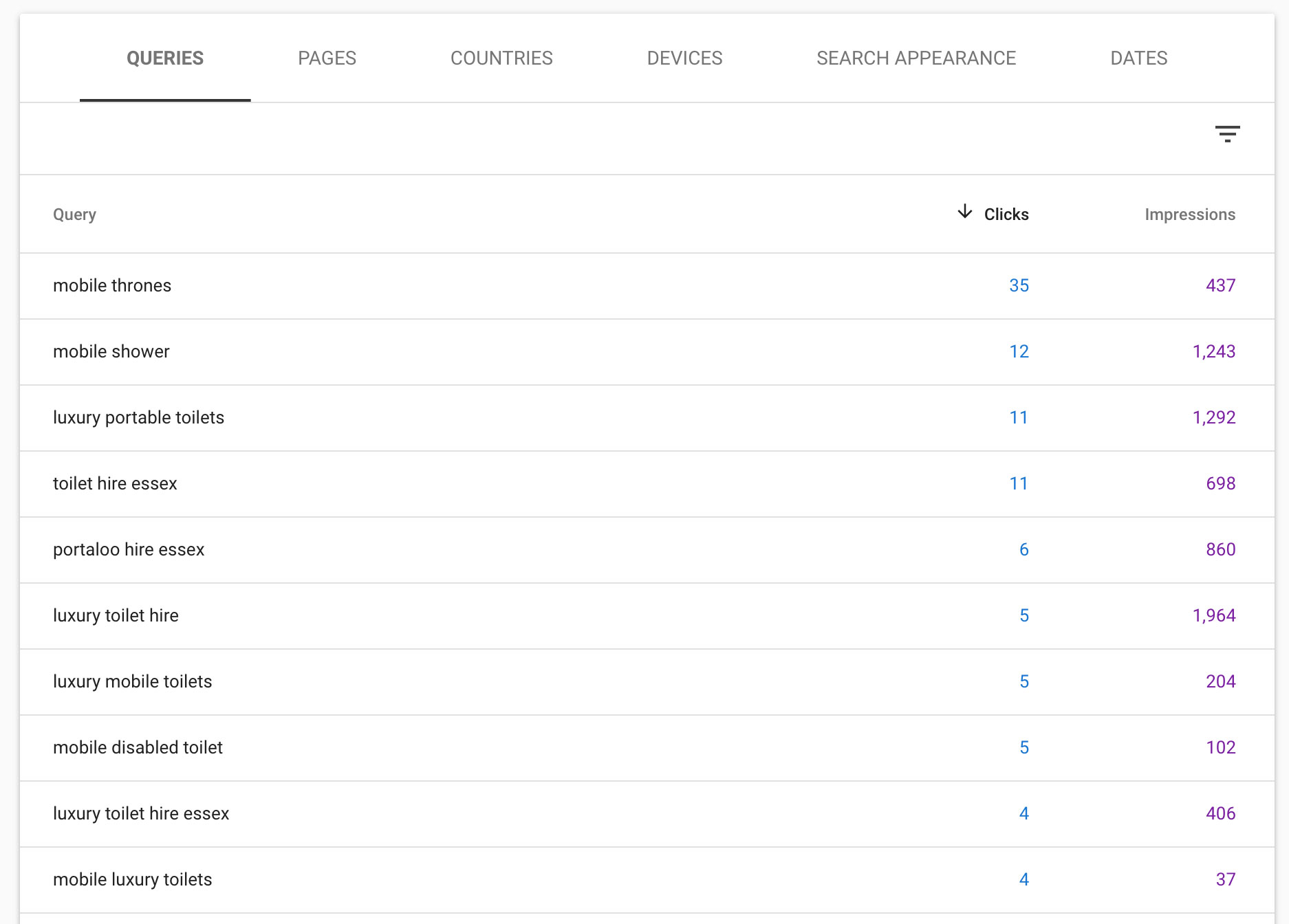Select the 'mobile thrones' query
Screen dimensions: 1289x924
click(112, 285)
